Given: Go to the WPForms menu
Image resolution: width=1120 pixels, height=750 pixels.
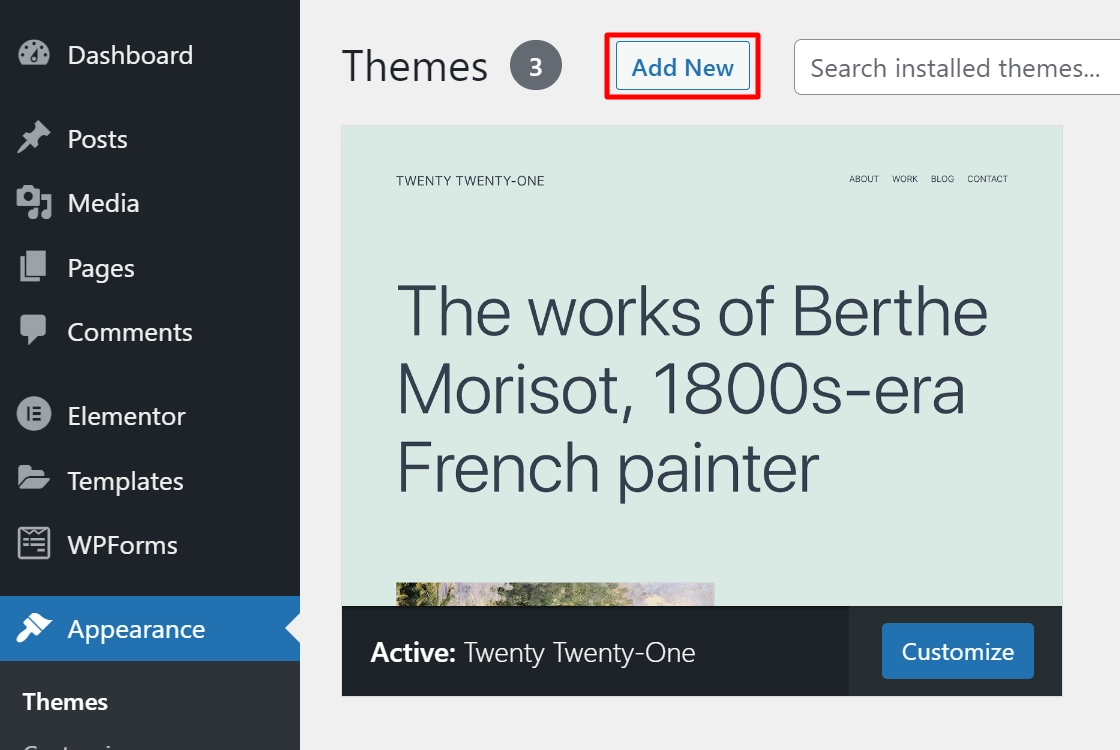Looking at the screenshot, I should pos(122,545).
